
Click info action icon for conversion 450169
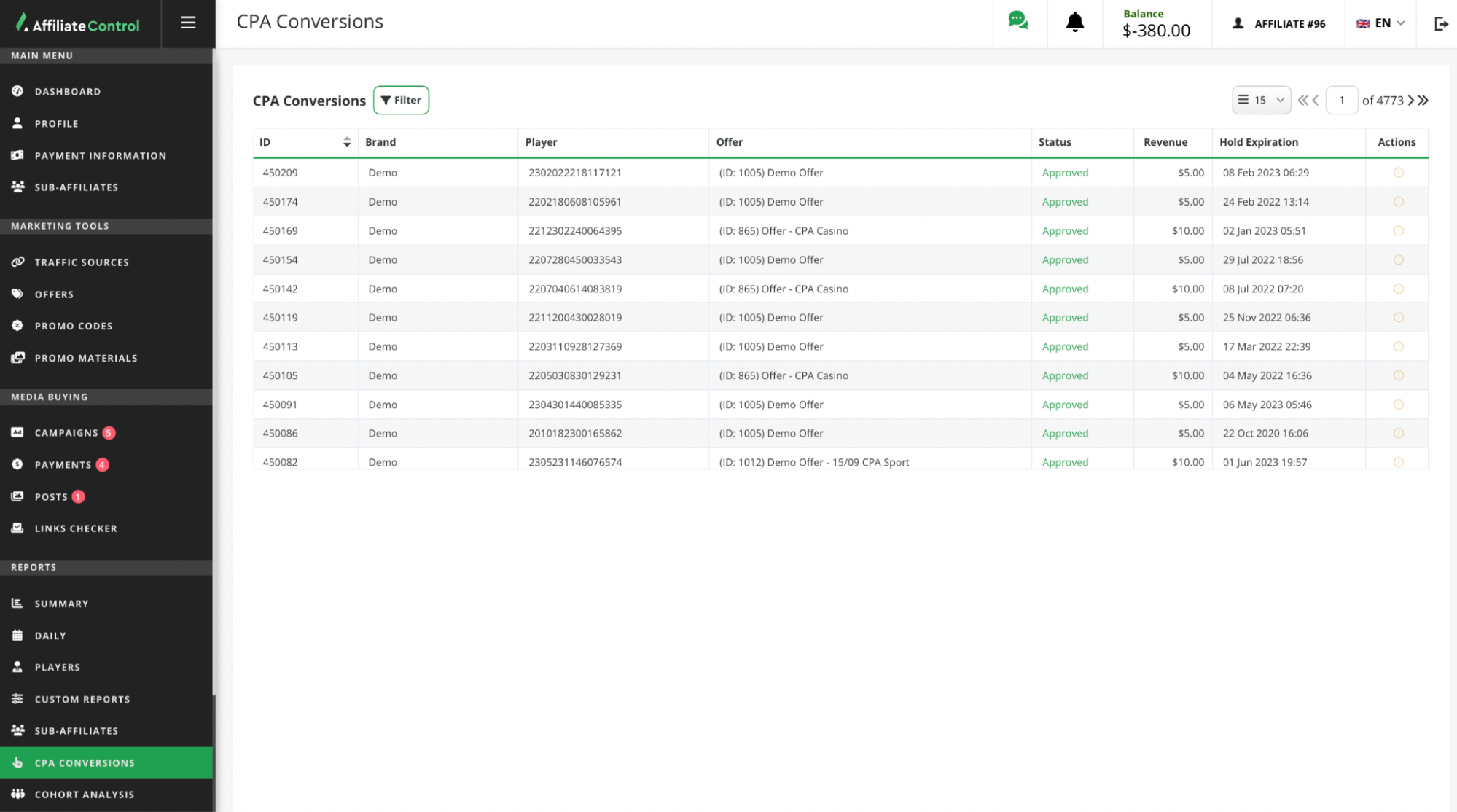(x=1398, y=231)
